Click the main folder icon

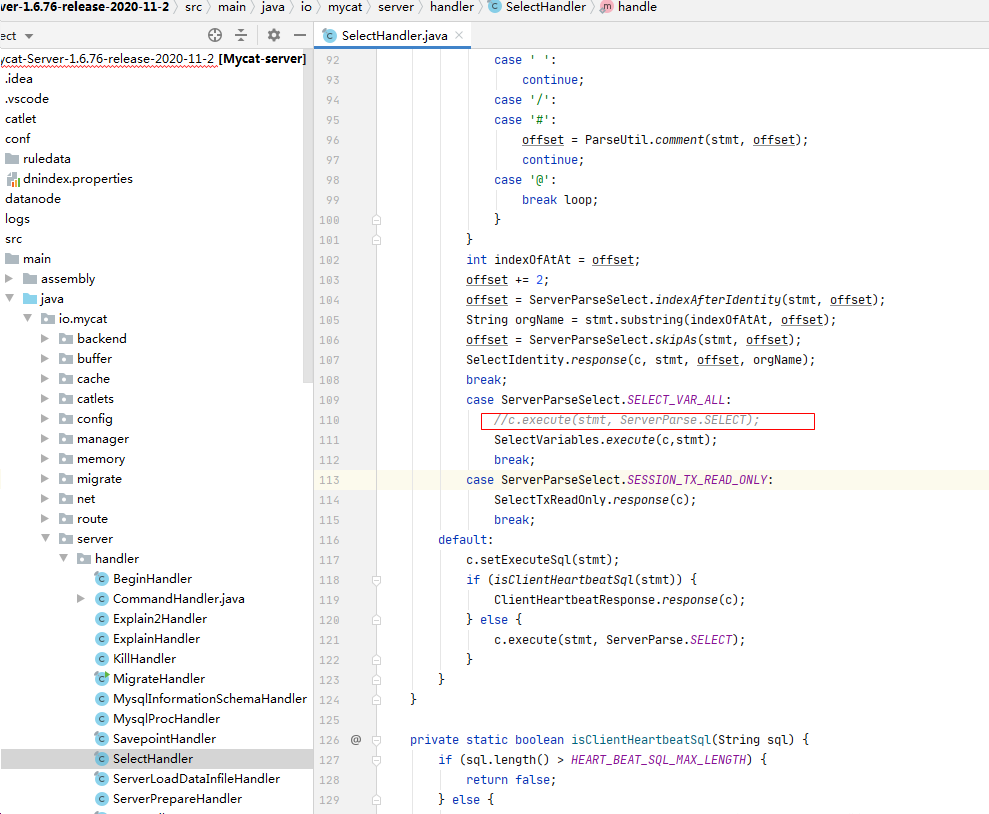[x=12, y=259]
